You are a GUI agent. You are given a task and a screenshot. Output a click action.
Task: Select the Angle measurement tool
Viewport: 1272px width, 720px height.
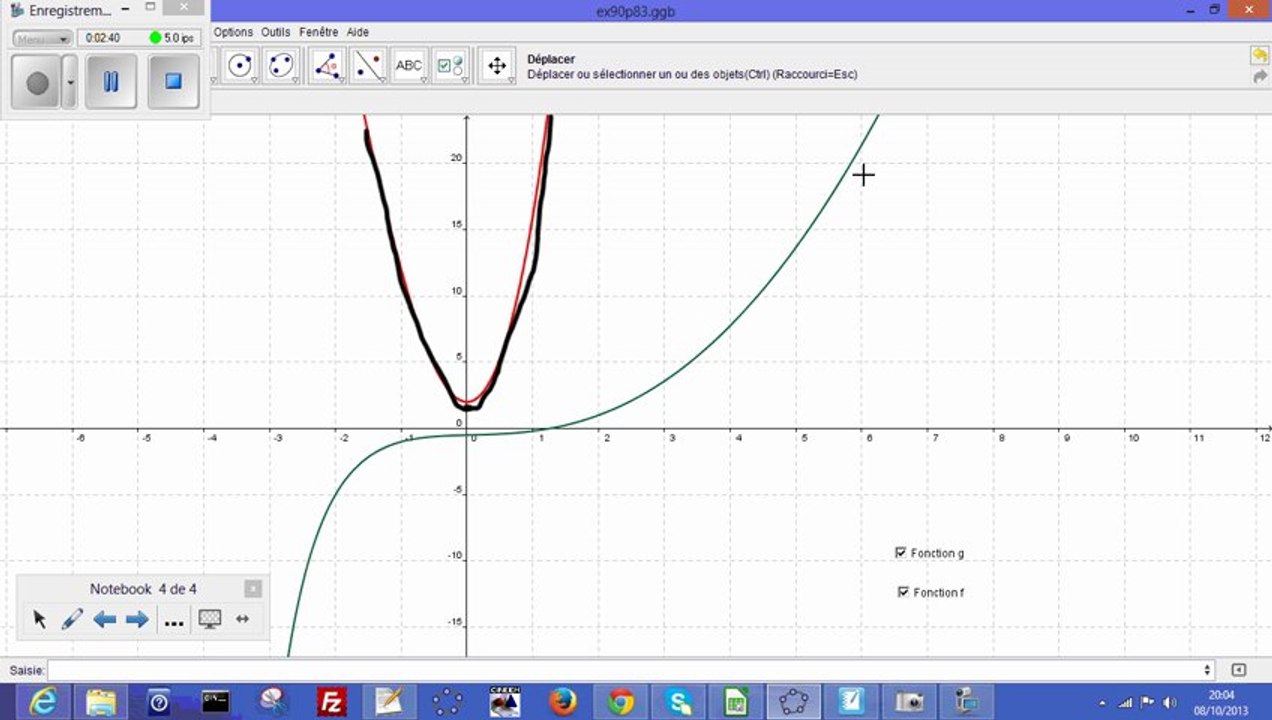pos(327,66)
